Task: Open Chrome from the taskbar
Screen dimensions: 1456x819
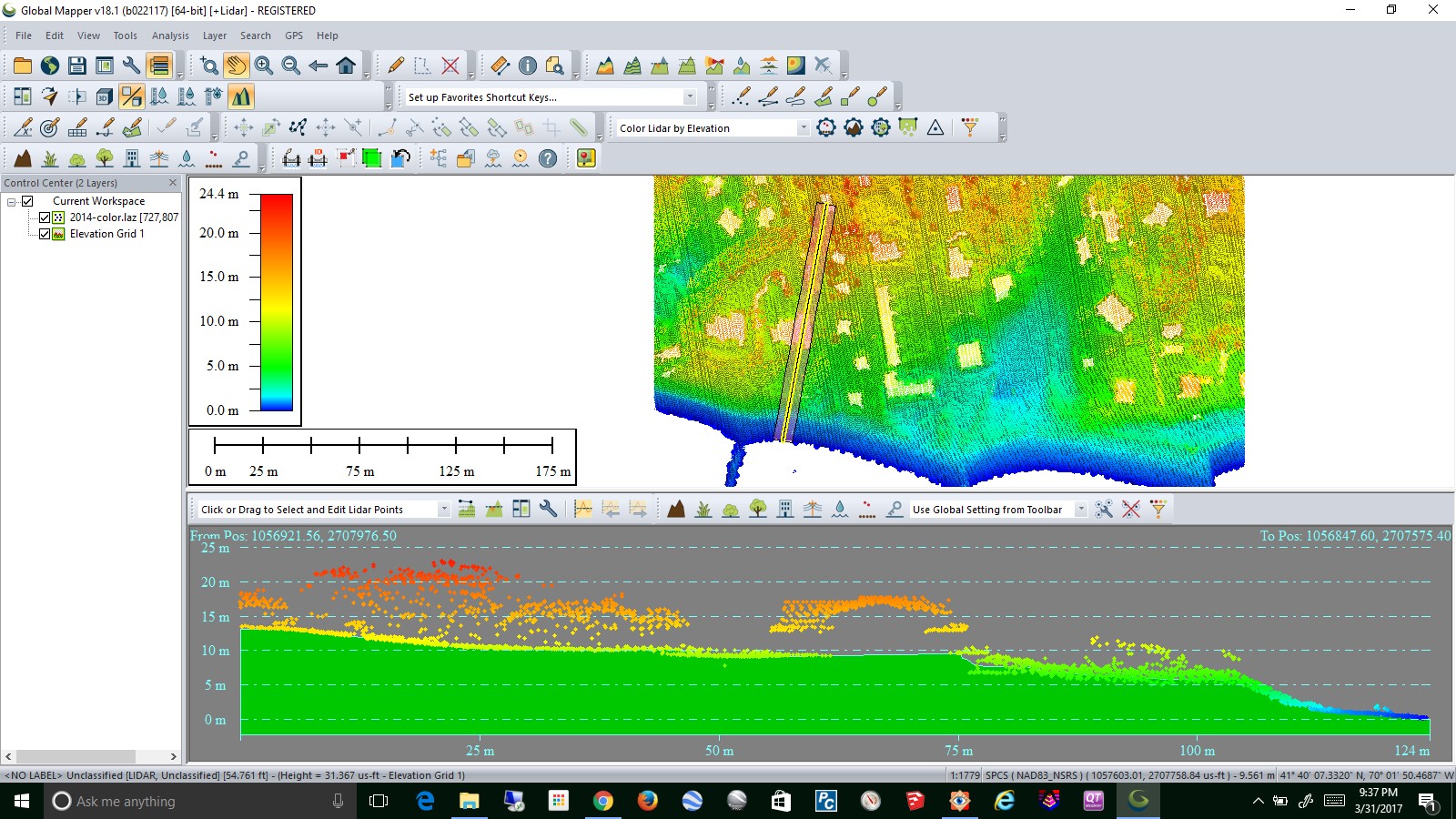Action: point(602,801)
